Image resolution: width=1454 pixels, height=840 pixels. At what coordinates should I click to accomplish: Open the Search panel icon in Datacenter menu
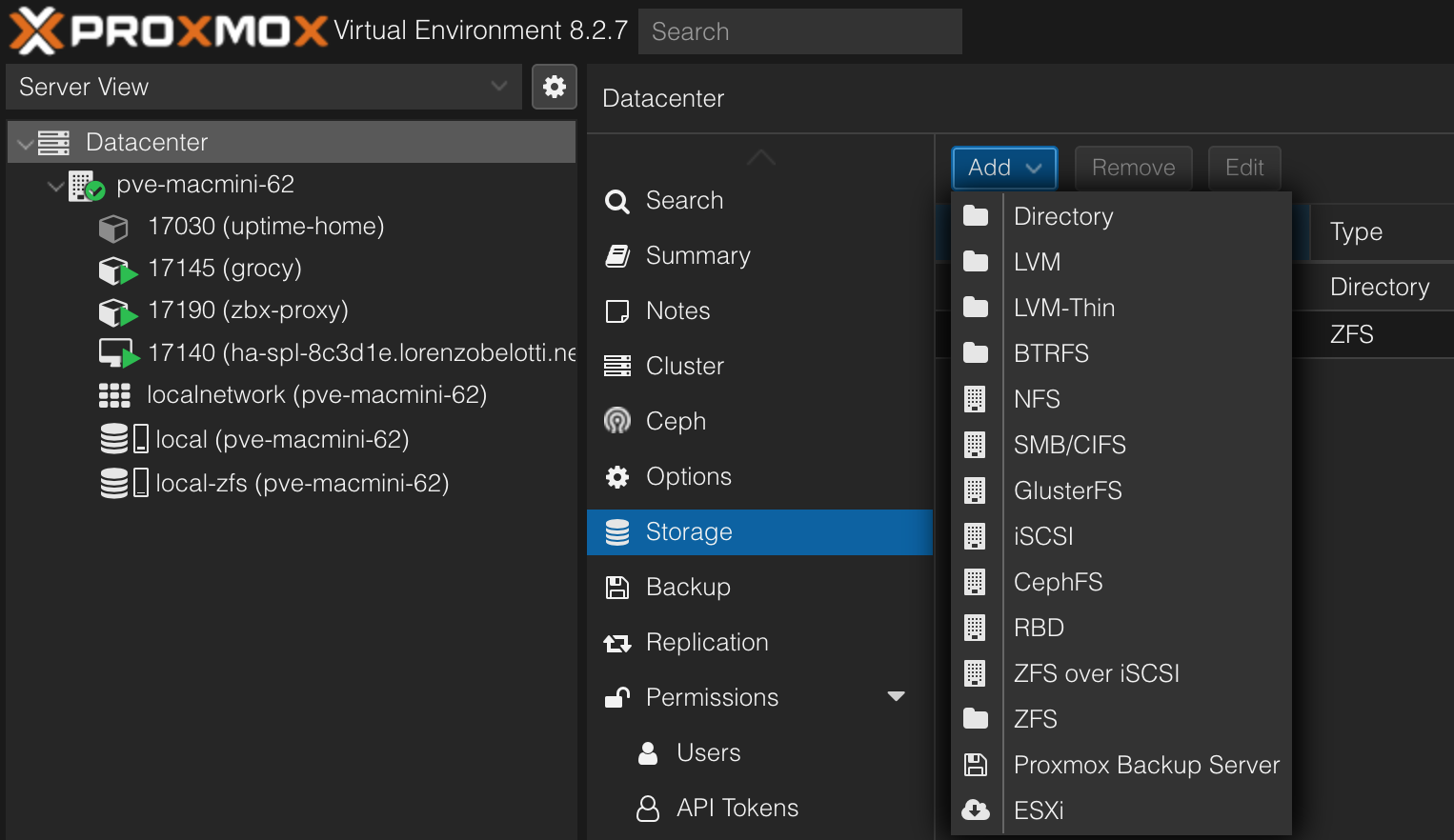coord(616,201)
